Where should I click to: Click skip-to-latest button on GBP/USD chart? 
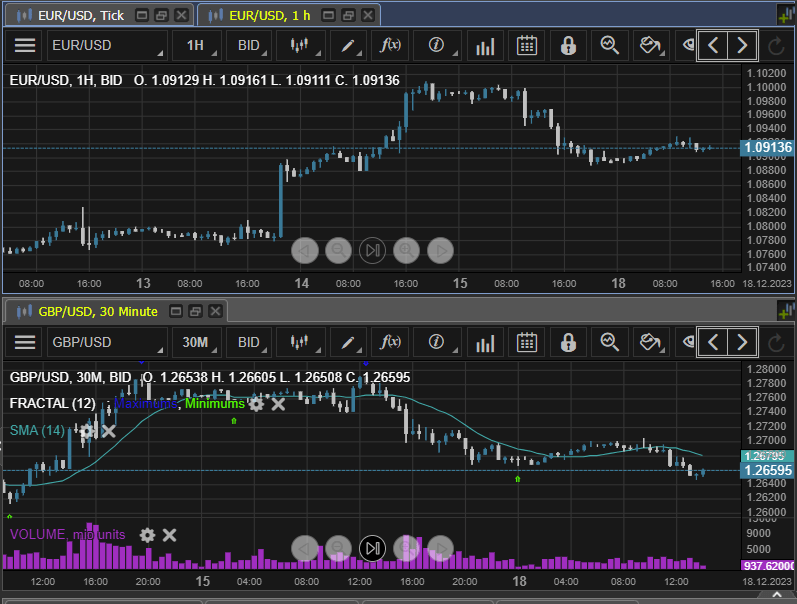pos(373,548)
